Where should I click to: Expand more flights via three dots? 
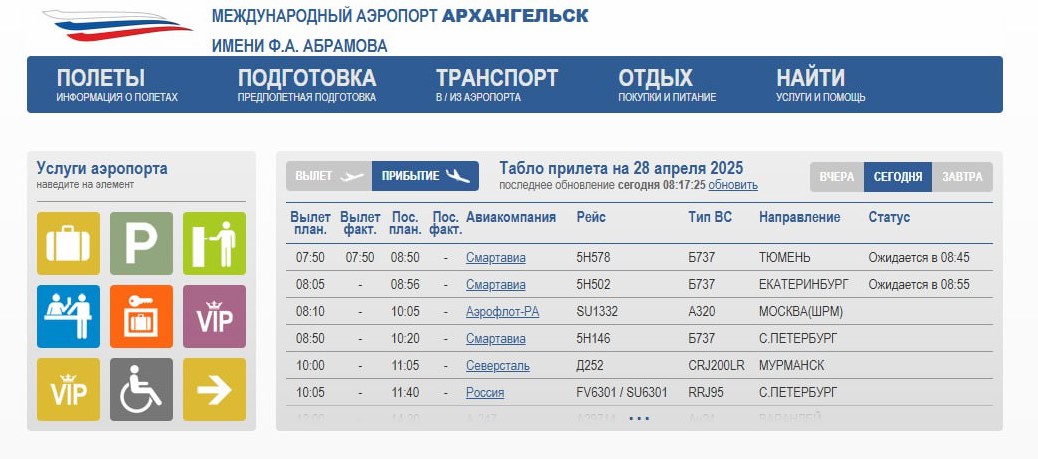click(x=639, y=419)
